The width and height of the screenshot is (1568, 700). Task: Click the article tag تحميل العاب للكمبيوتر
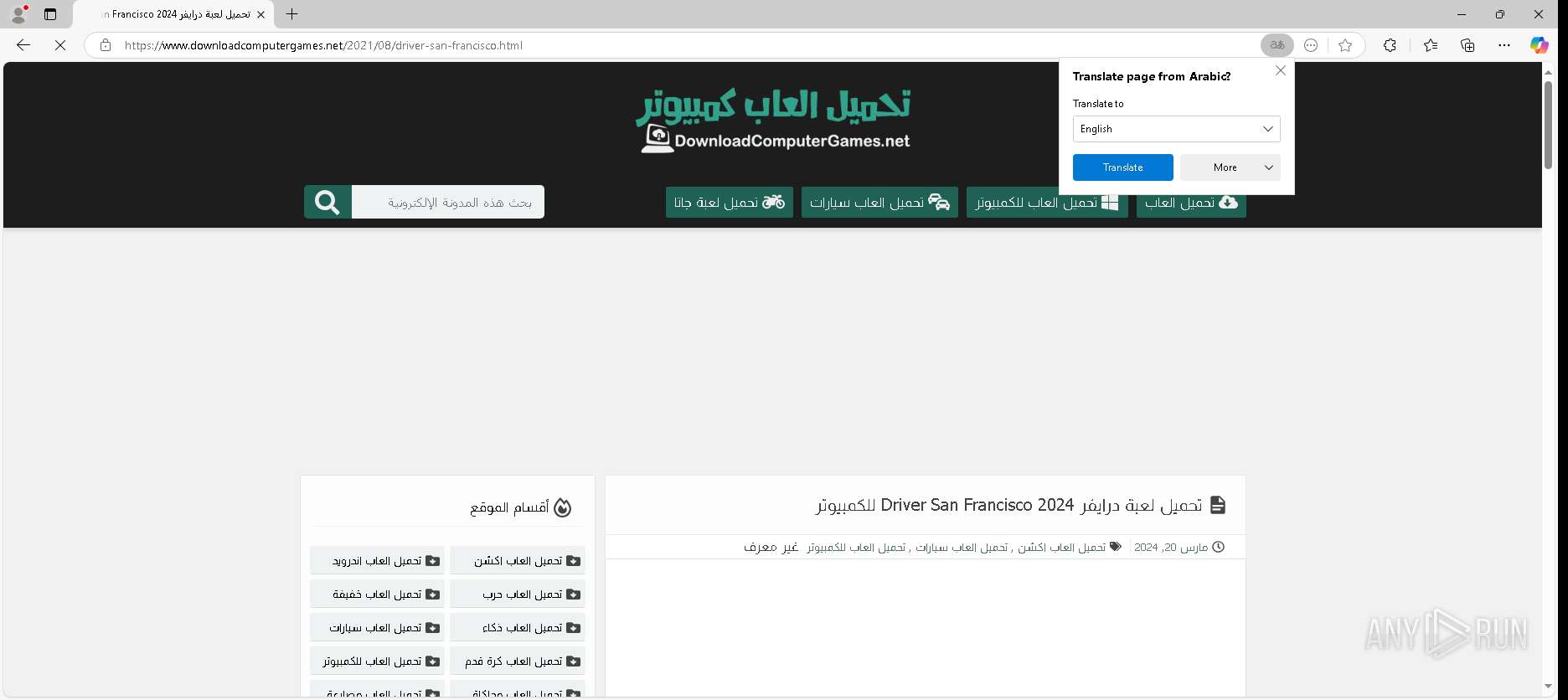tap(856, 547)
